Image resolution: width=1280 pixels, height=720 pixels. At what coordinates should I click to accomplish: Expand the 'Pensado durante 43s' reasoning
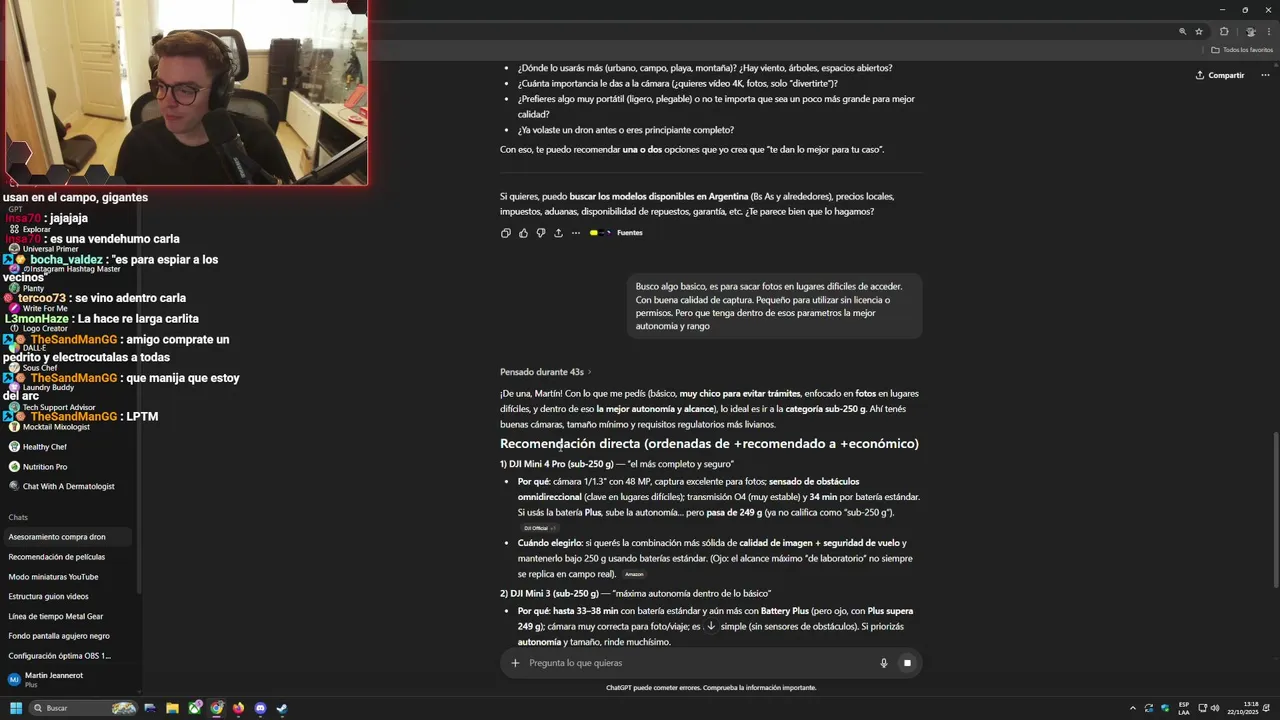pyautogui.click(x=546, y=372)
